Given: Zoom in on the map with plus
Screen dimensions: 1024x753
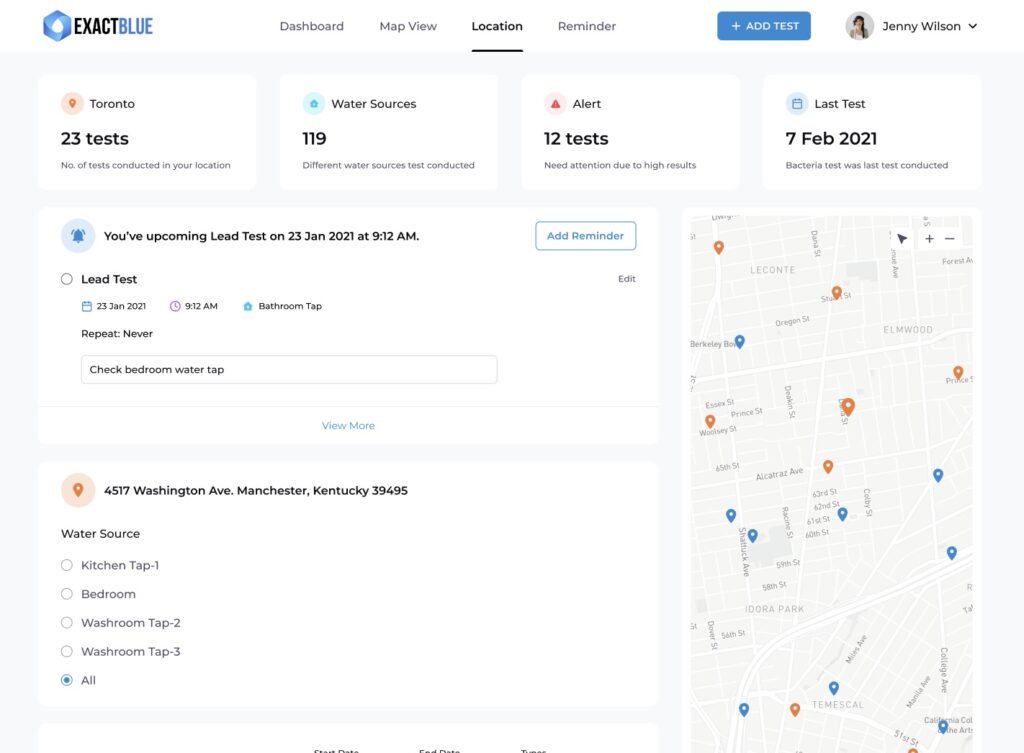Looking at the screenshot, I should pos(929,239).
